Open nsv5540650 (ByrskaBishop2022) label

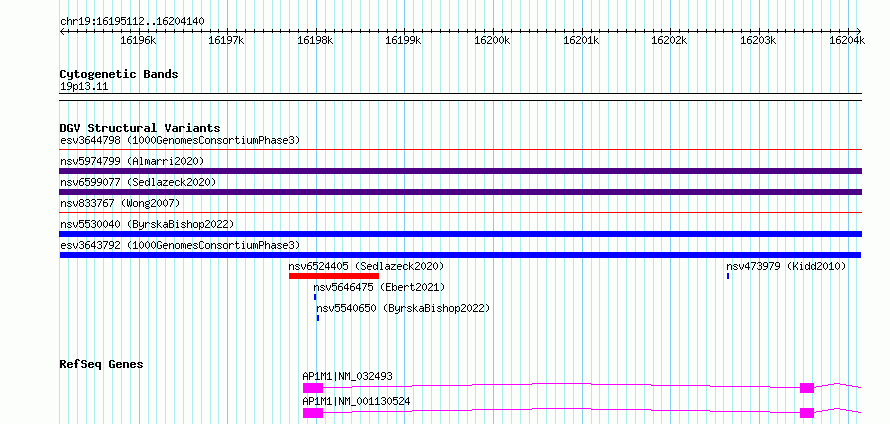coord(403,308)
